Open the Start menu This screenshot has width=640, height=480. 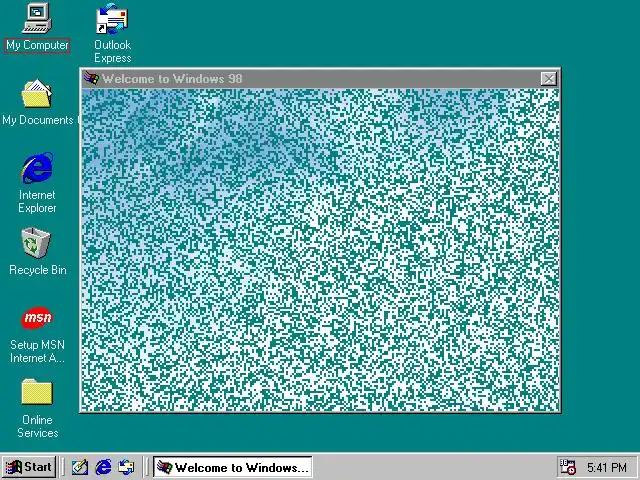29,467
